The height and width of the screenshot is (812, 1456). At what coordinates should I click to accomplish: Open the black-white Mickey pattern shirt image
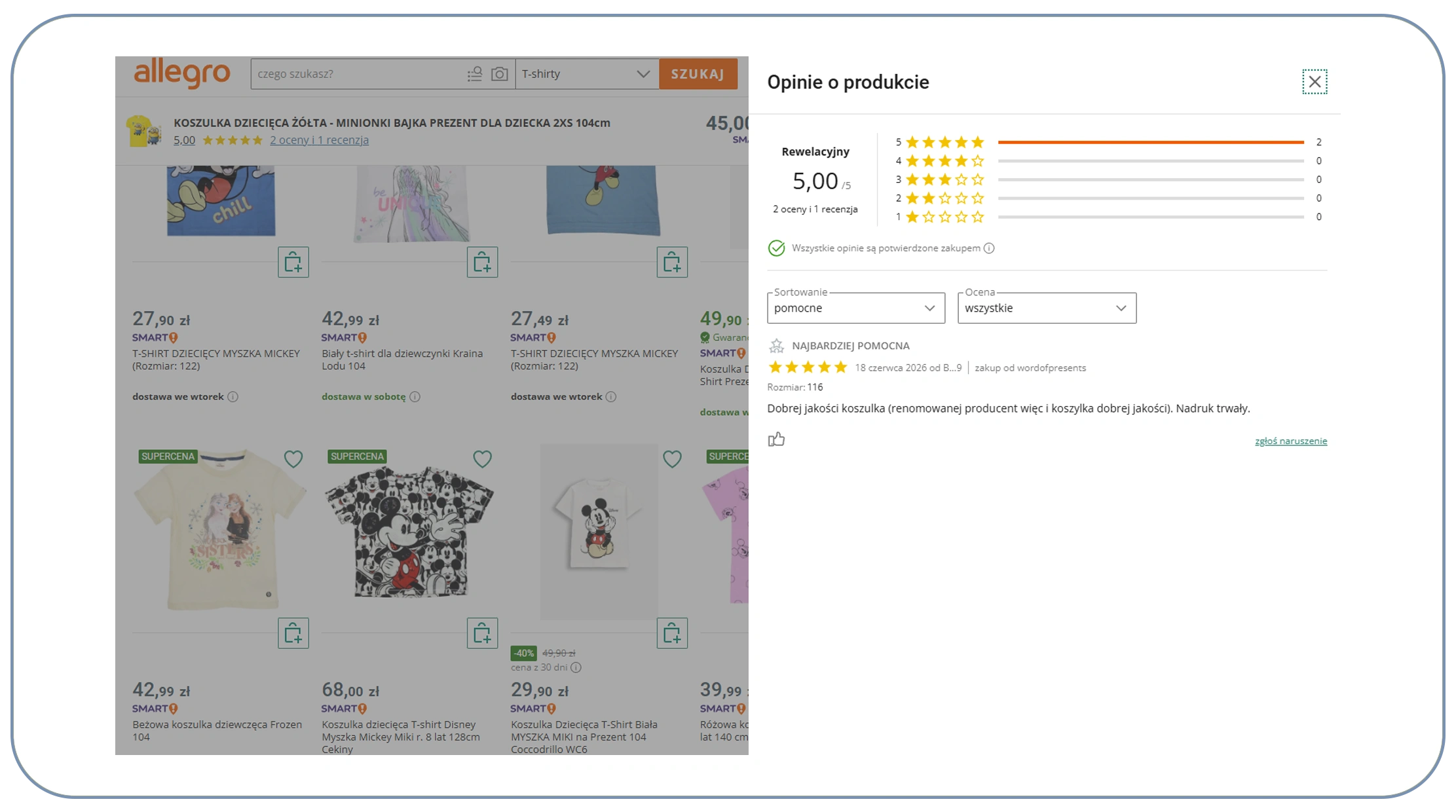[409, 532]
